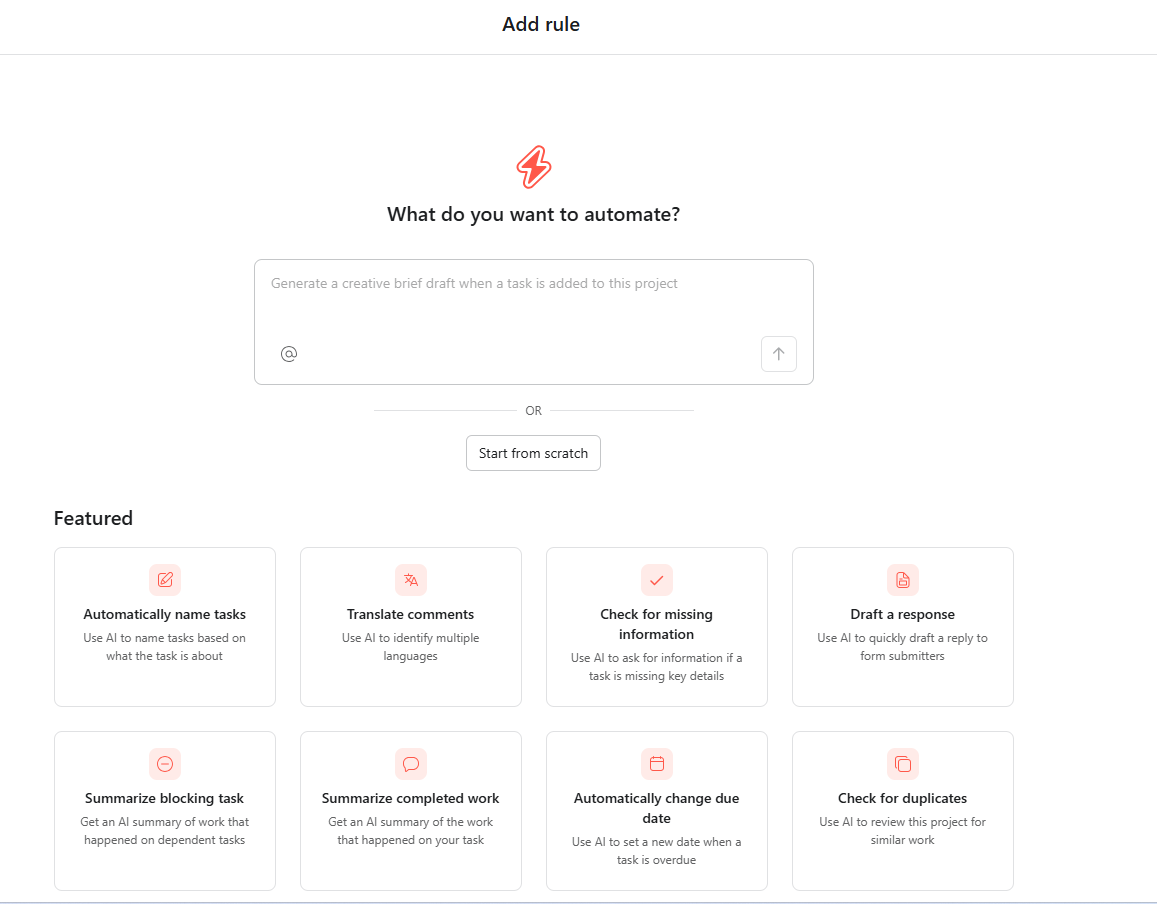Screen dimensions: 1157x904
Task: Open the Summarize blocking task template
Action: [164, 811]
